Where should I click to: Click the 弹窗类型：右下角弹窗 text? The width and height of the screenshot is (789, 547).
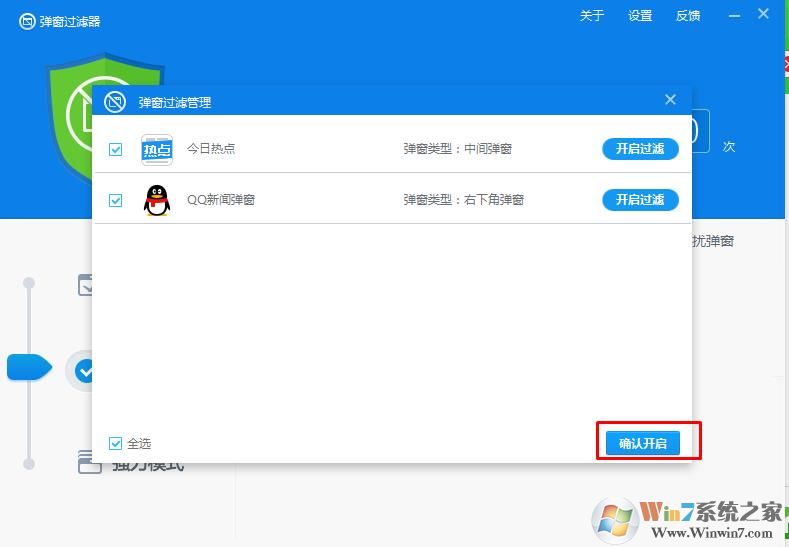pyautogui.click(x=463, y=200)
